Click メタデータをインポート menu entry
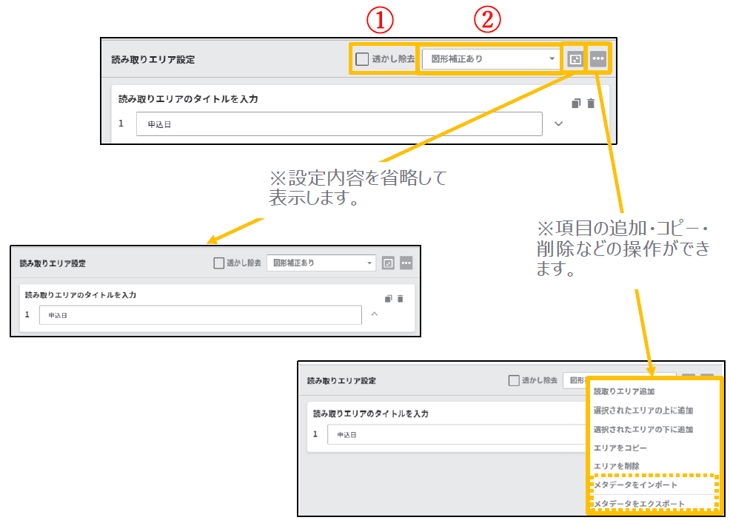 (x=642, y=484)
